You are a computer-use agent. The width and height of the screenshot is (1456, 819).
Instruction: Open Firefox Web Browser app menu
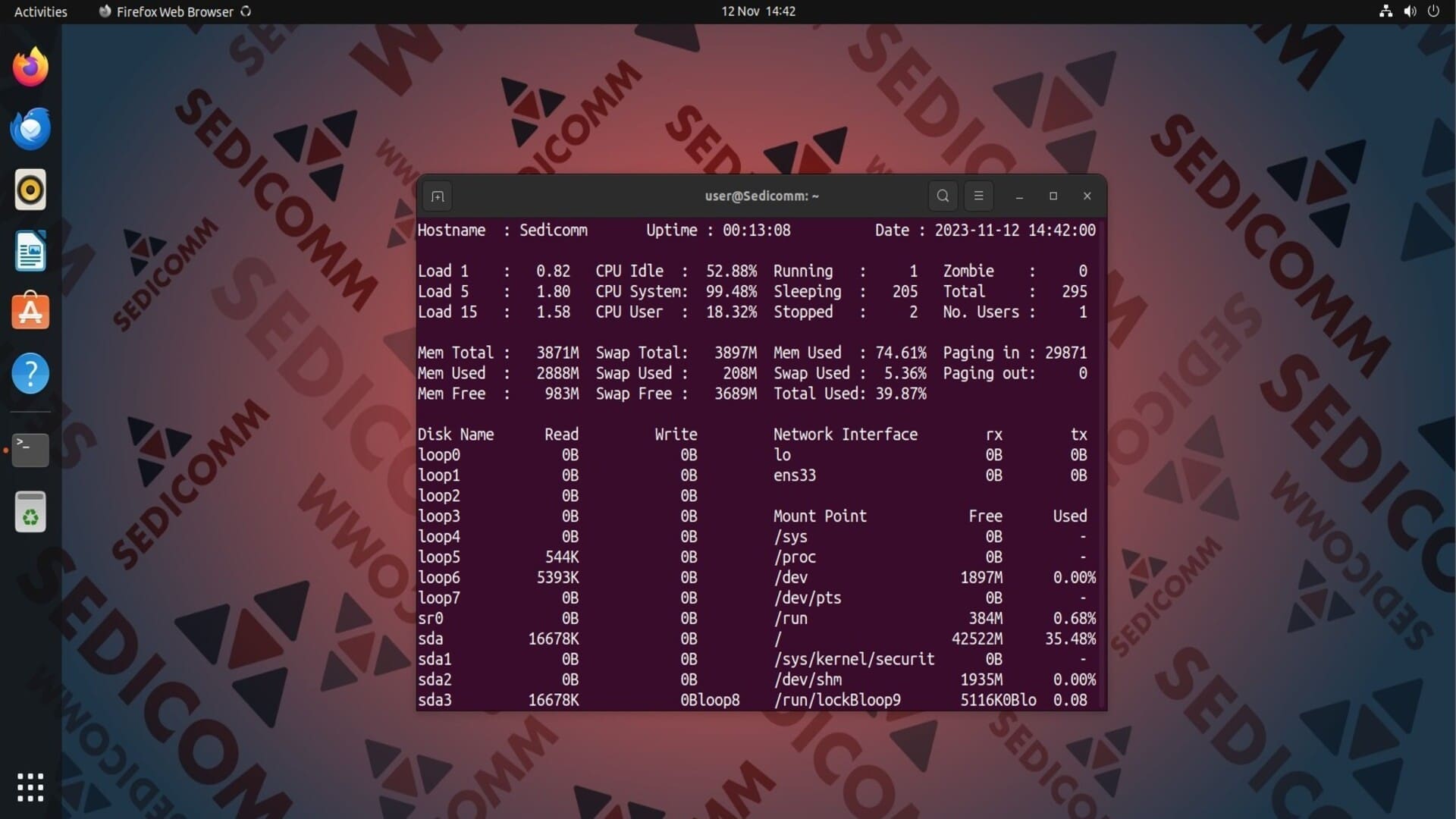[x=174, y=11]
